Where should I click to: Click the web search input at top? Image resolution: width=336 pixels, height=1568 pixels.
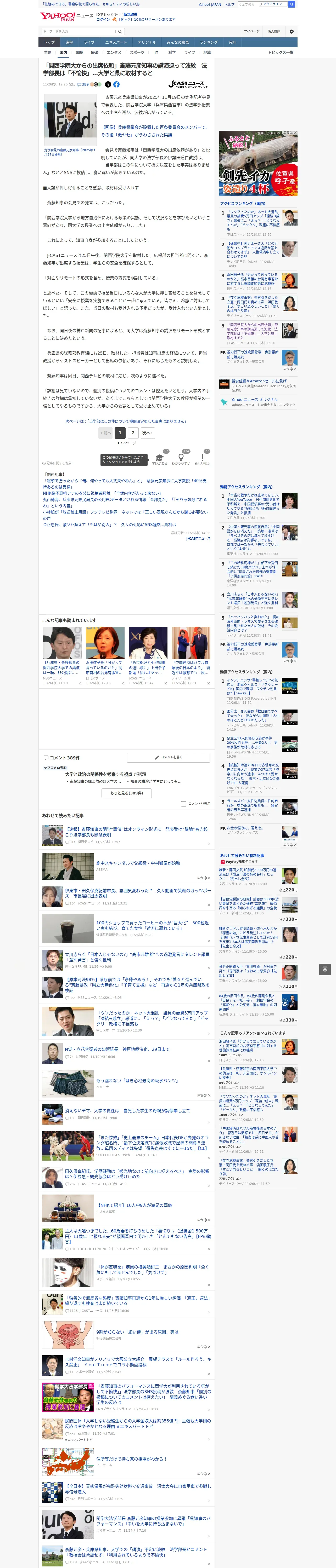coord(248,4)
